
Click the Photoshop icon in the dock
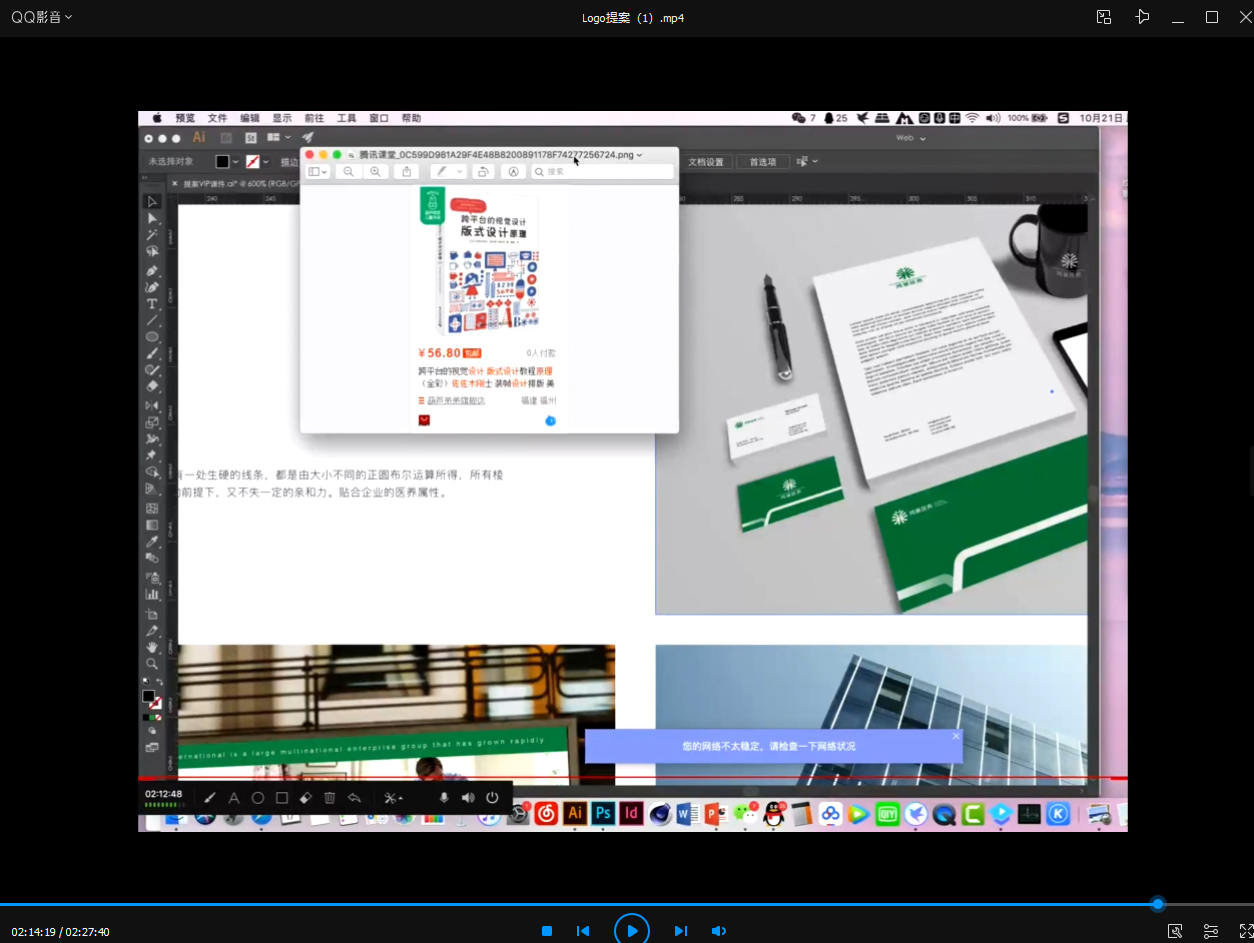pyautogui.click(x=602, y=813)
